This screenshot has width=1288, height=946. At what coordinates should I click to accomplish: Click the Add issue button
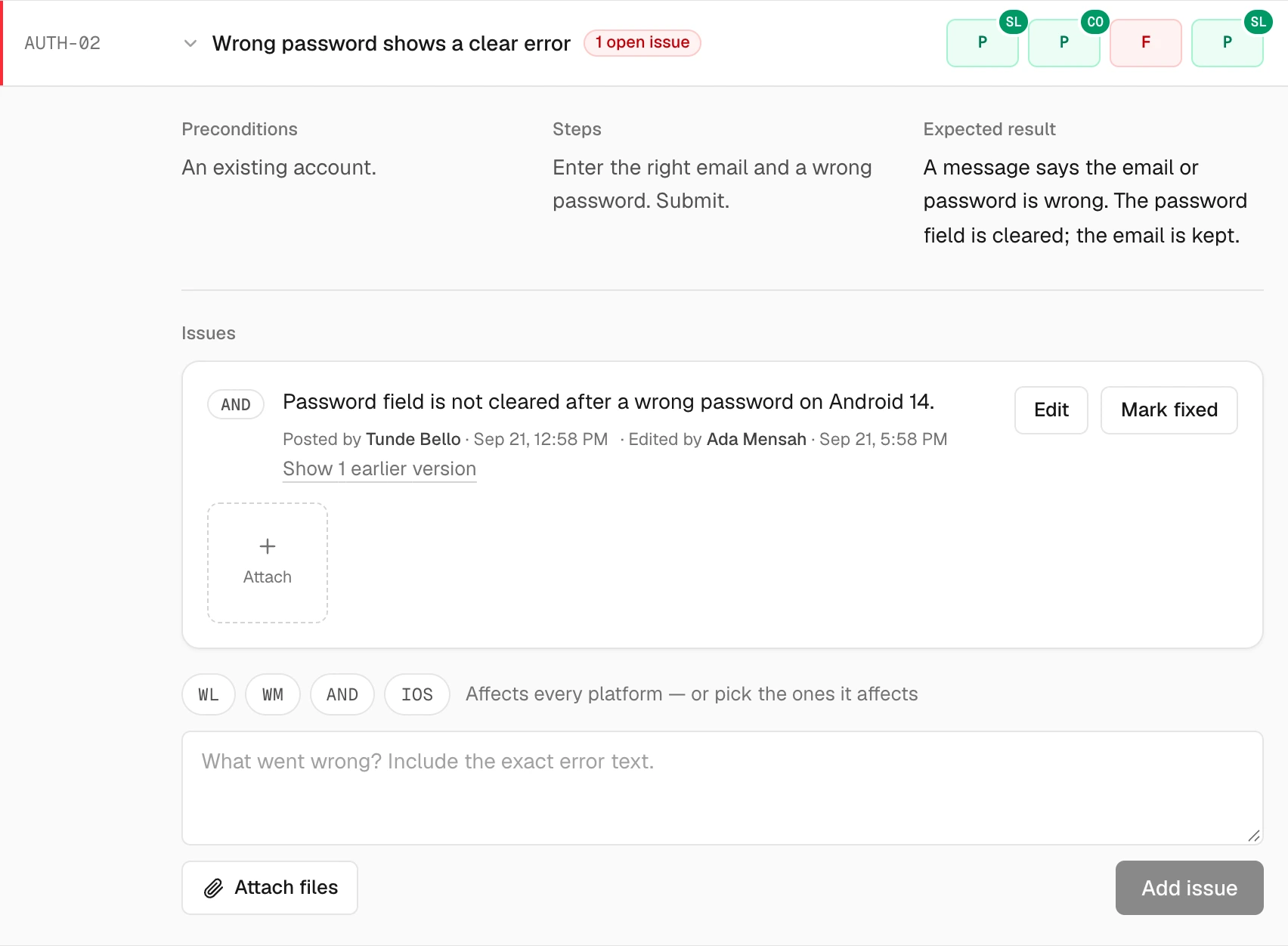[1190, 888]
